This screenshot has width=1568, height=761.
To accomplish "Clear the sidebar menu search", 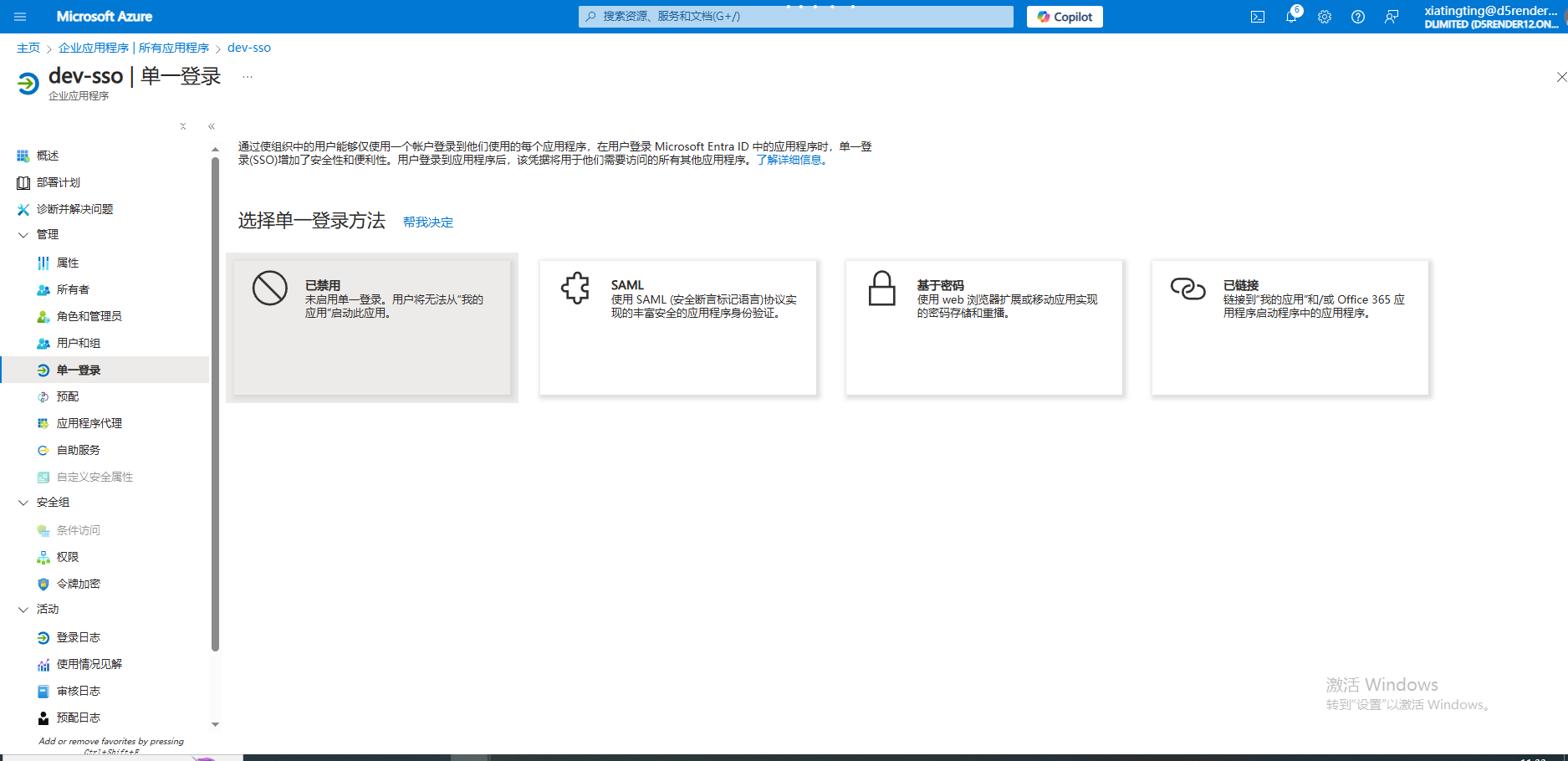I will [183, 126].
